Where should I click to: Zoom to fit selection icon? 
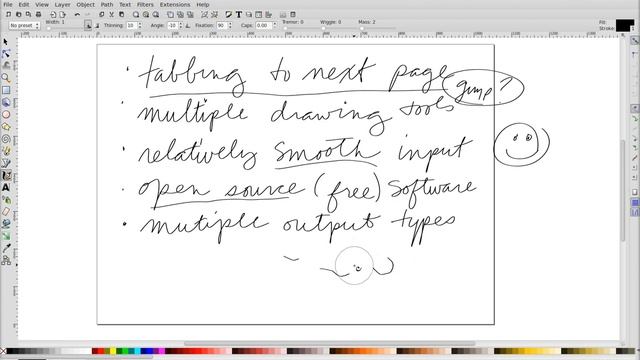136,14
